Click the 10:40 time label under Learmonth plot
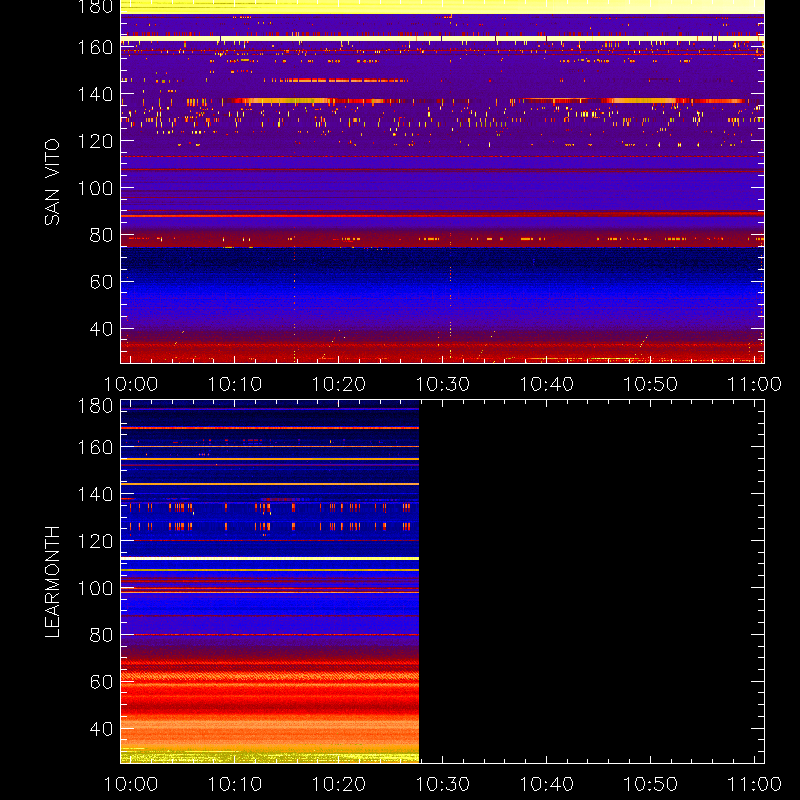Viewport: 800px width, 800px height. click(x=547, y=784)
